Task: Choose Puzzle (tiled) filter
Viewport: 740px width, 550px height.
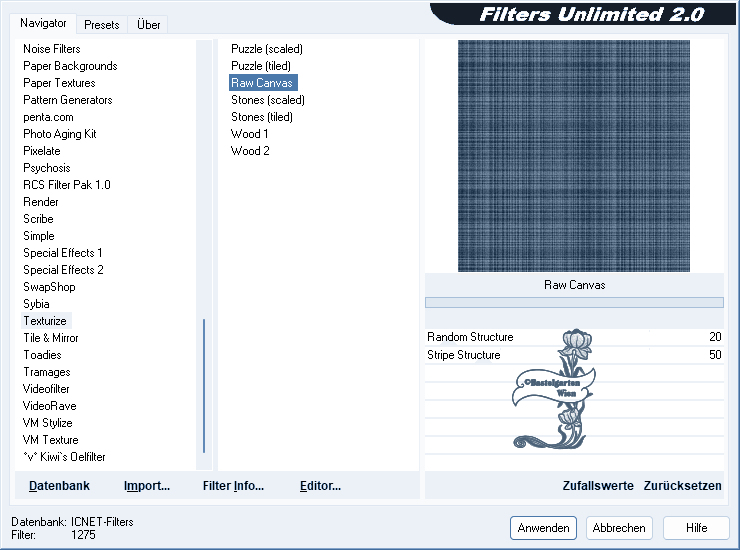Action: pyautogui.click(x=261, y=66)
